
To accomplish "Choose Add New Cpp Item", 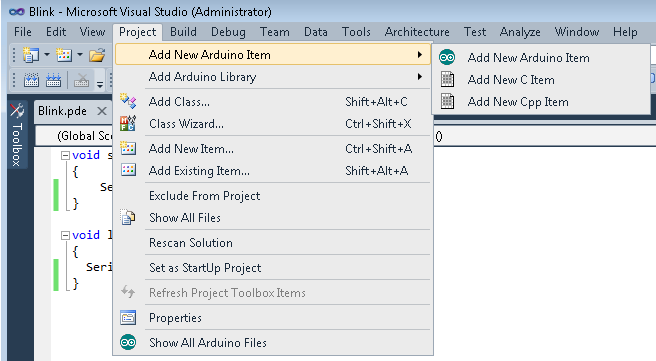I will coord(541,102).
